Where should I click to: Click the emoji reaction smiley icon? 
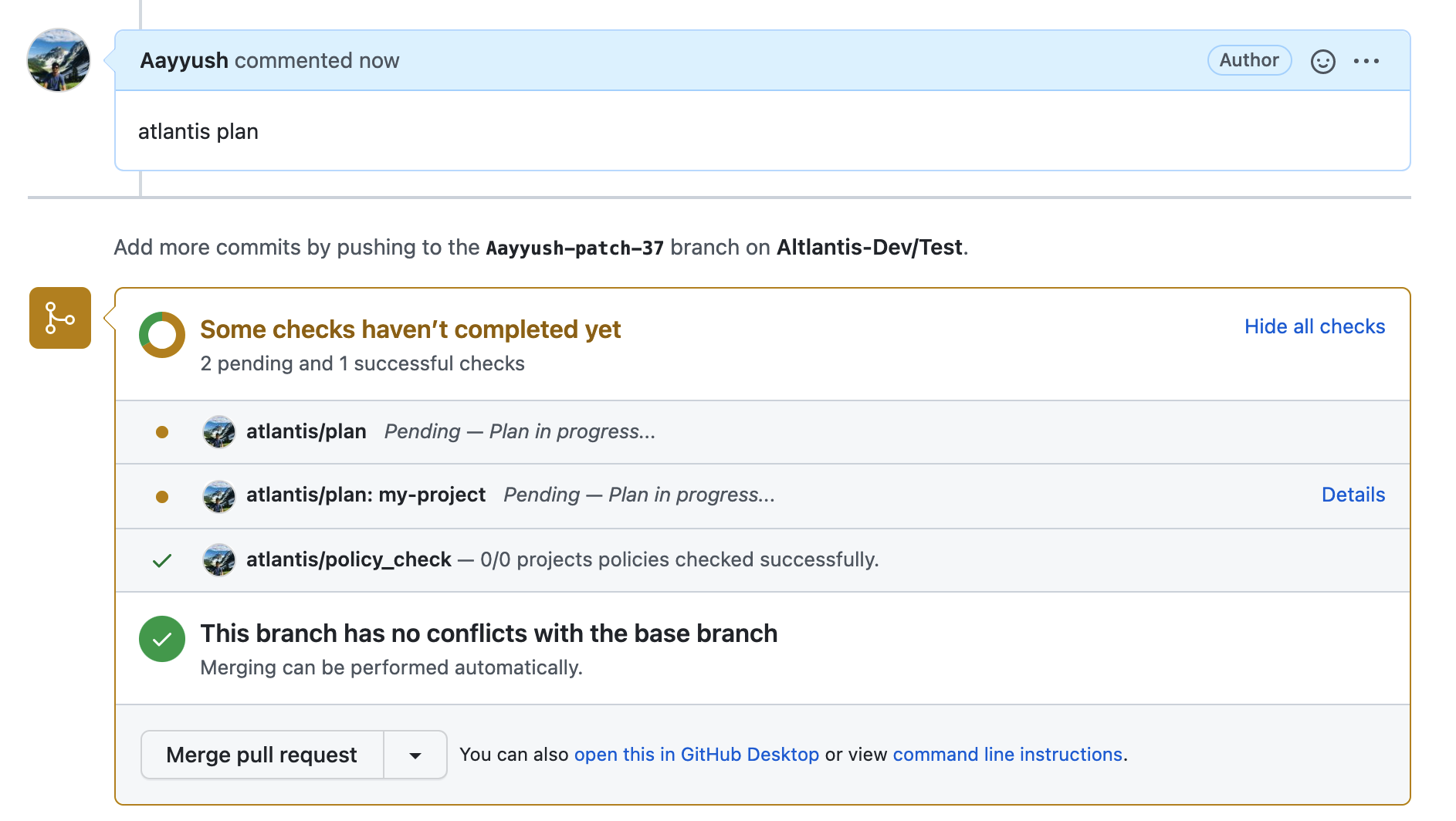pos(1322,61)
